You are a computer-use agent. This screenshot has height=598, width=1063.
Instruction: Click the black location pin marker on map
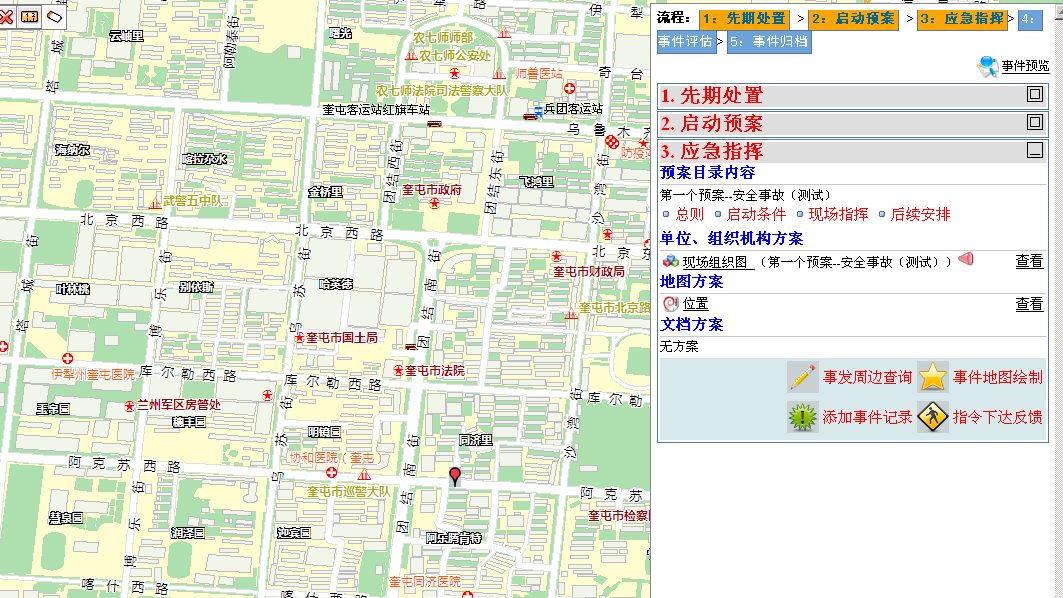[455, 476]
